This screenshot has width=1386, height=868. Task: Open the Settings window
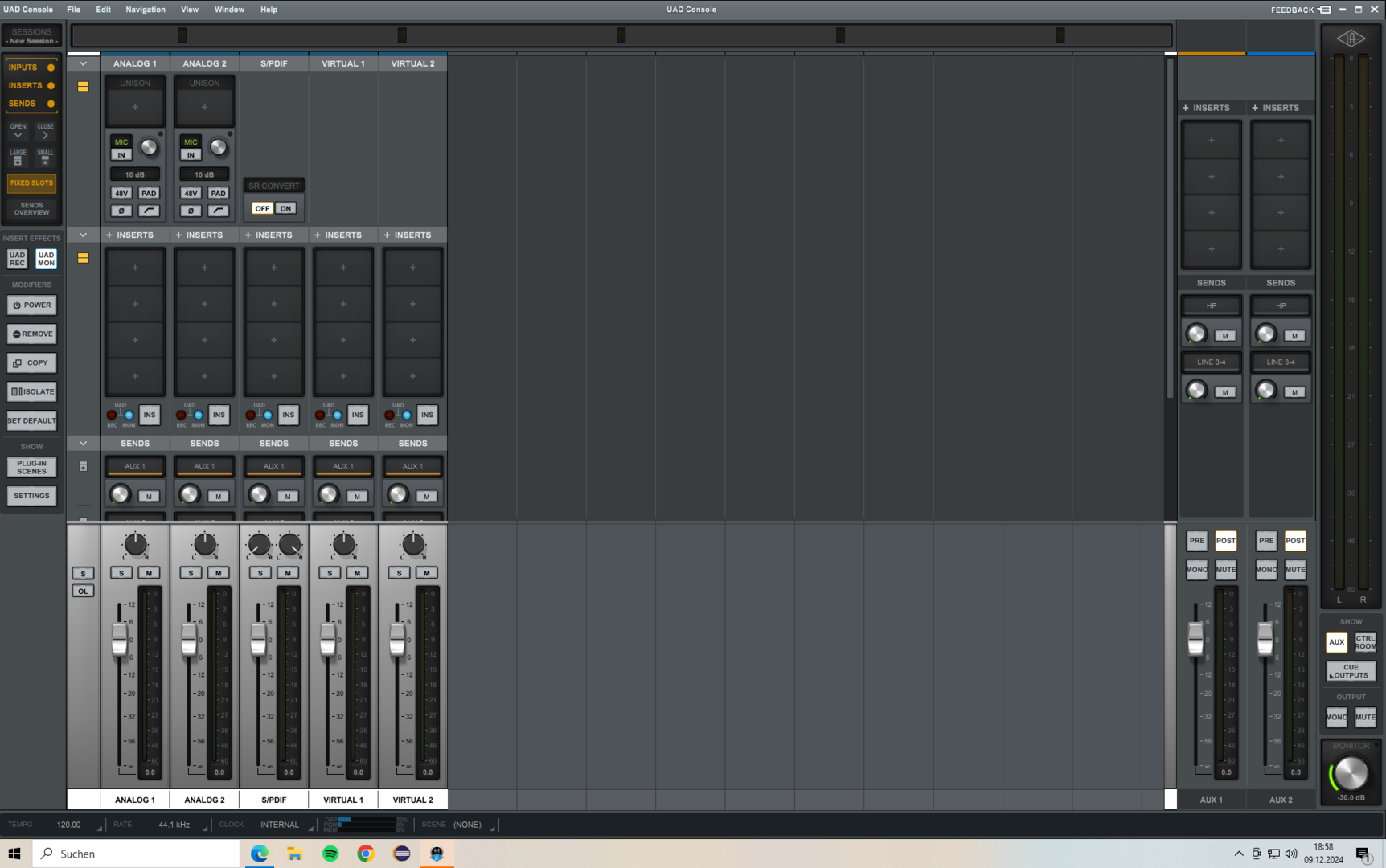coord(32,497)
